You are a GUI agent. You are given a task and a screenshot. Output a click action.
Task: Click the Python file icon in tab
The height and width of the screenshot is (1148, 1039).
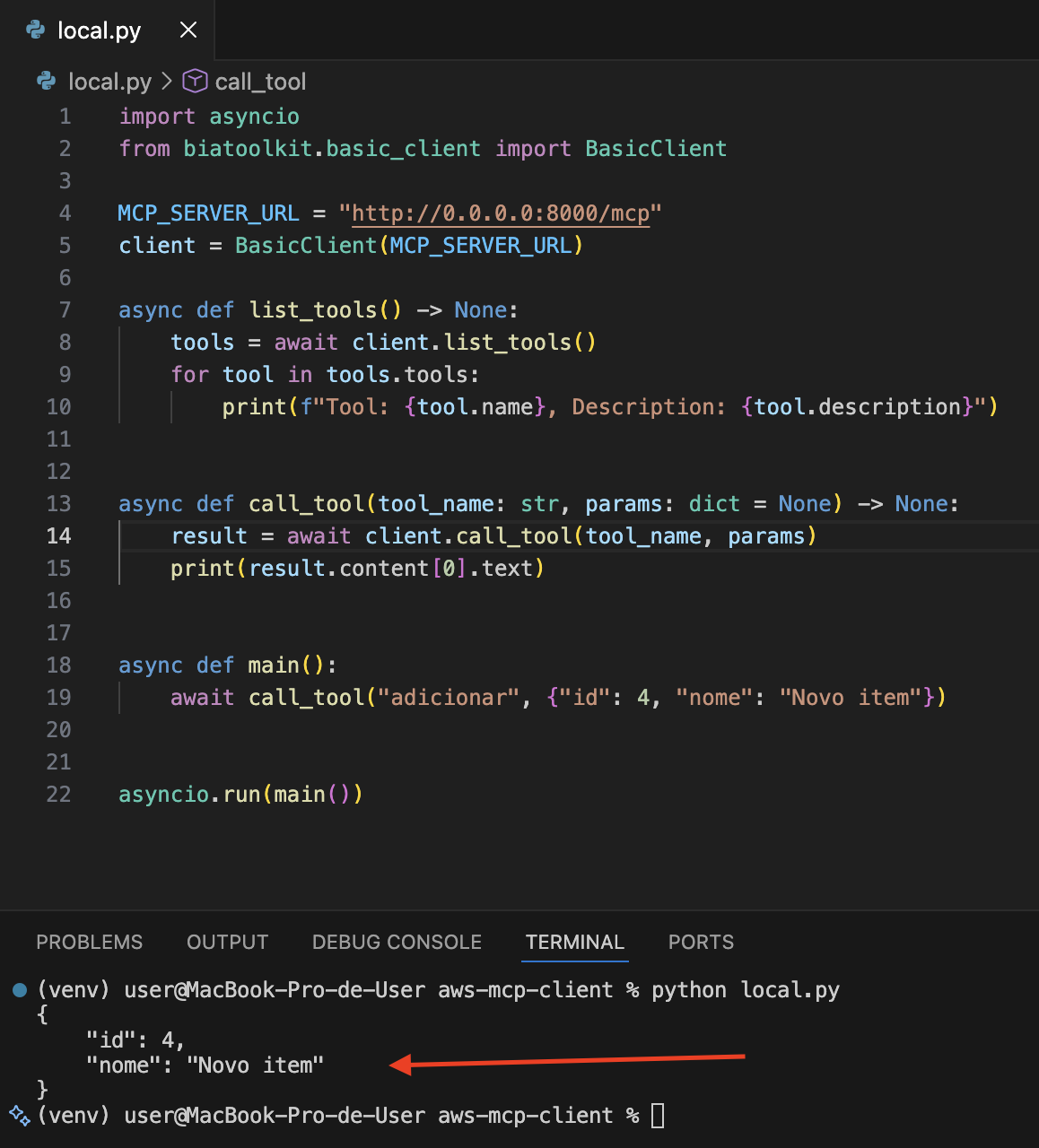click(36, 30)
